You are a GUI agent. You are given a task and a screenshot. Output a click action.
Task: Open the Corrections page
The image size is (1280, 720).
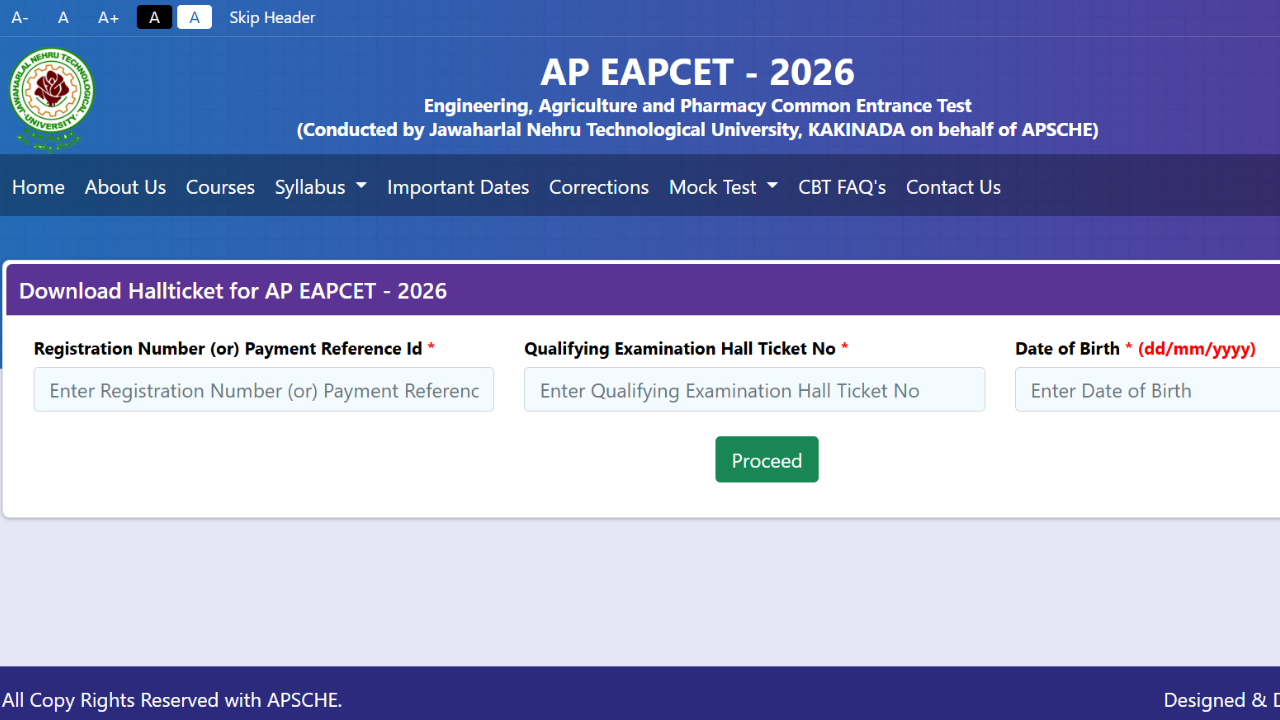[x=598, y=187]
